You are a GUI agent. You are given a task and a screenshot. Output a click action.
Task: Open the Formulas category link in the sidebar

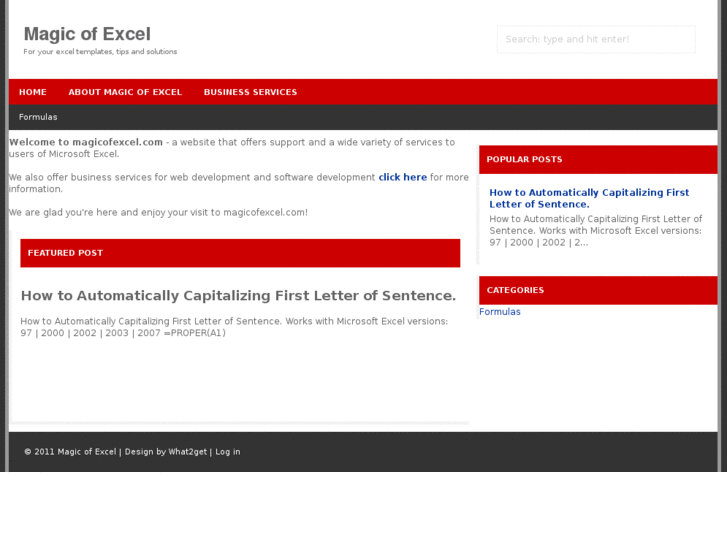[x=500, y=312]
